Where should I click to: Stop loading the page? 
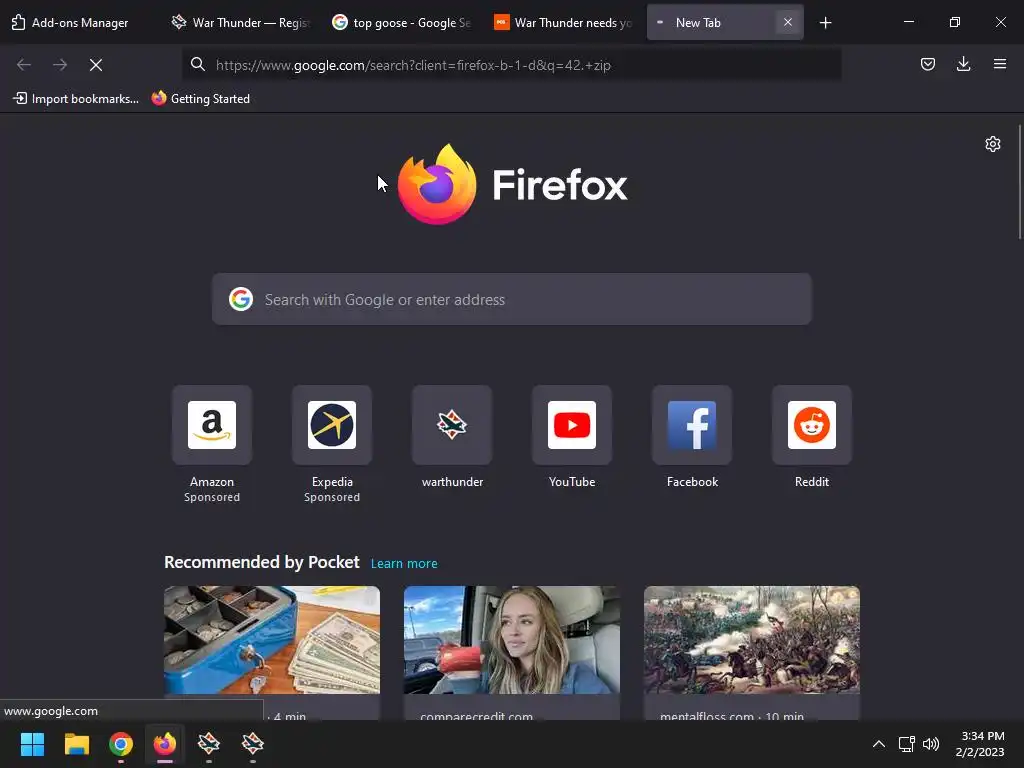point(96,65)
